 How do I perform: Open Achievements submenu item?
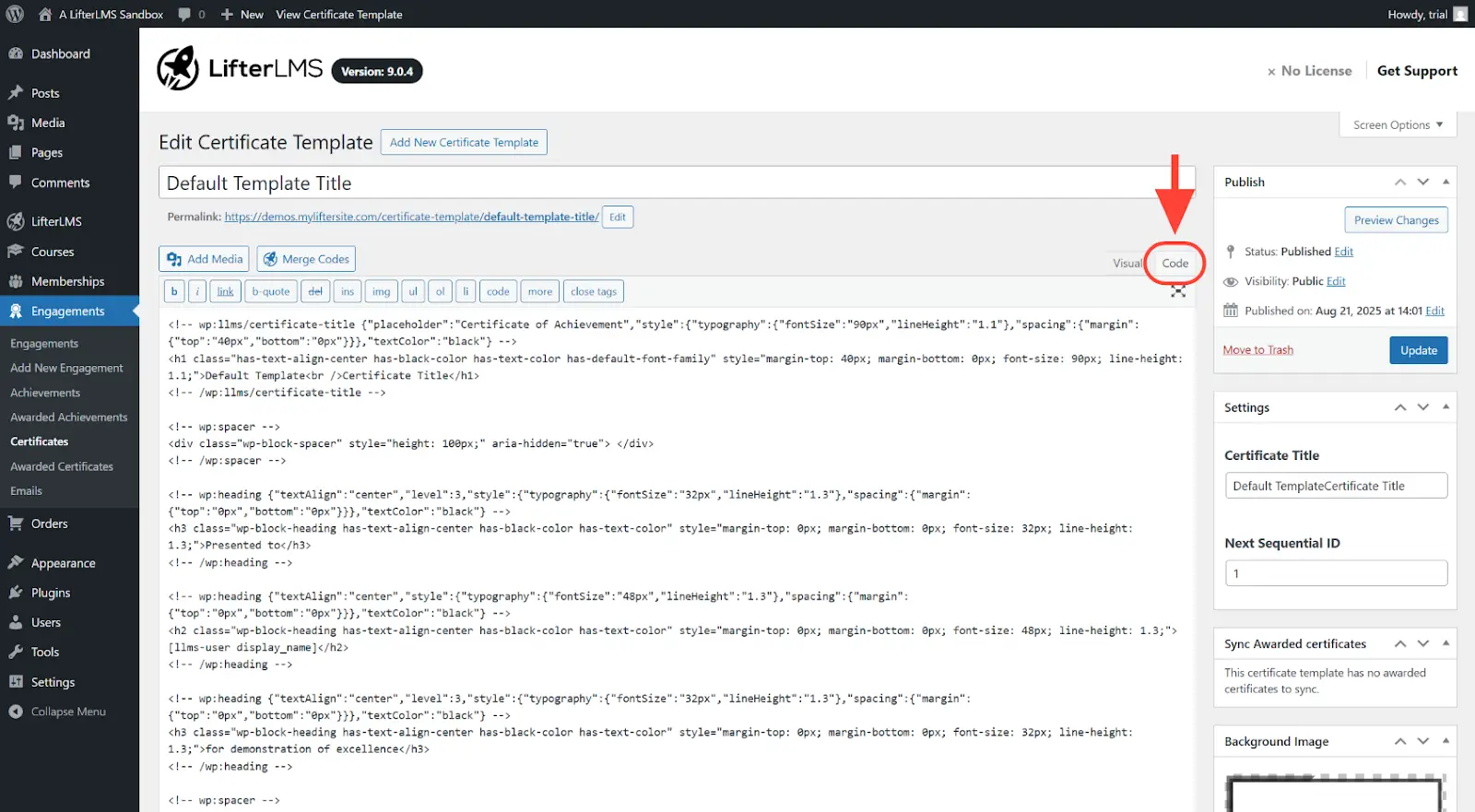coord(45,393)
